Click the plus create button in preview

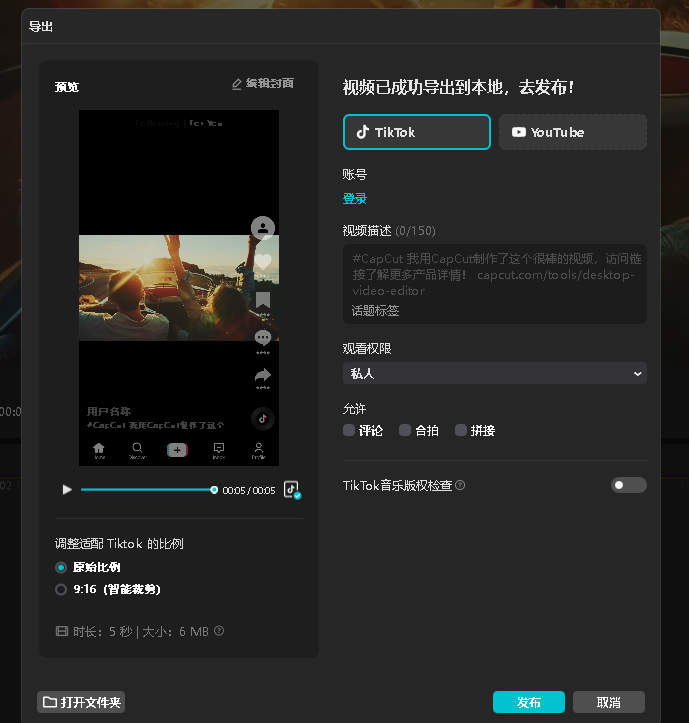click(x=177, y=450)
